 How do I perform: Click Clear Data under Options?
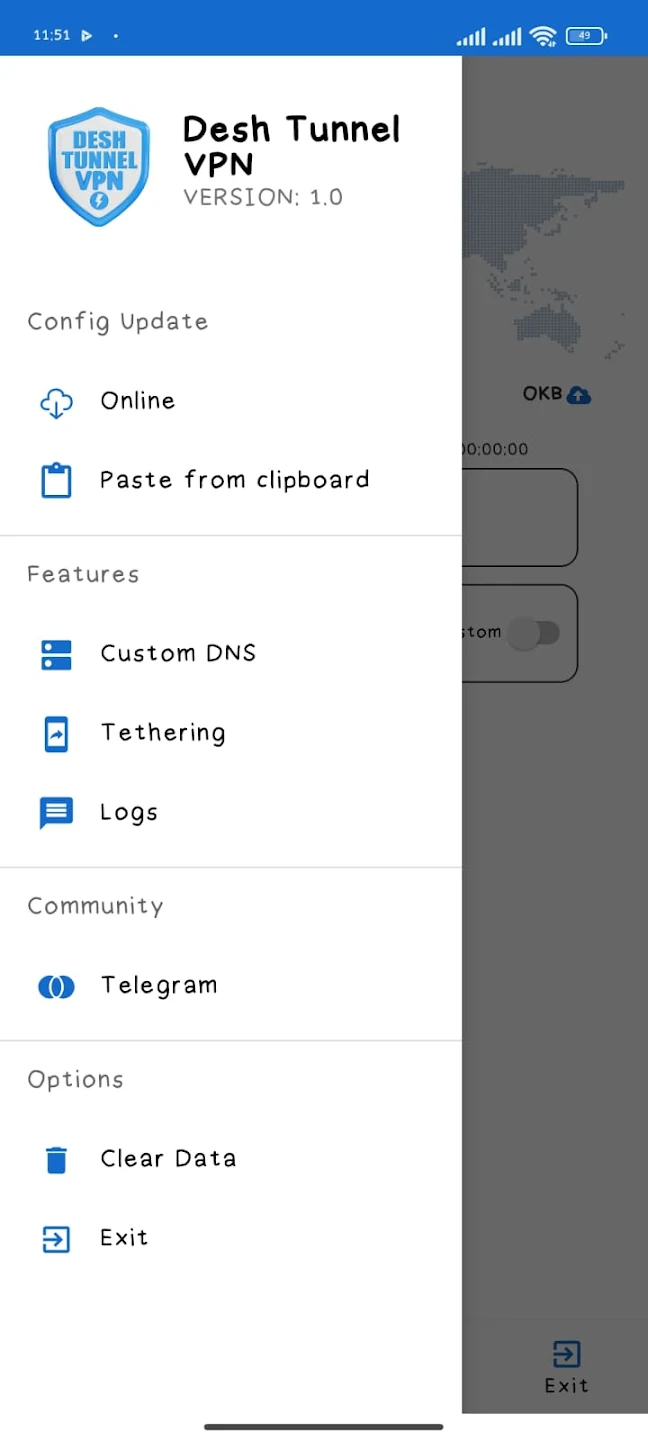(x=168, y=1159)
